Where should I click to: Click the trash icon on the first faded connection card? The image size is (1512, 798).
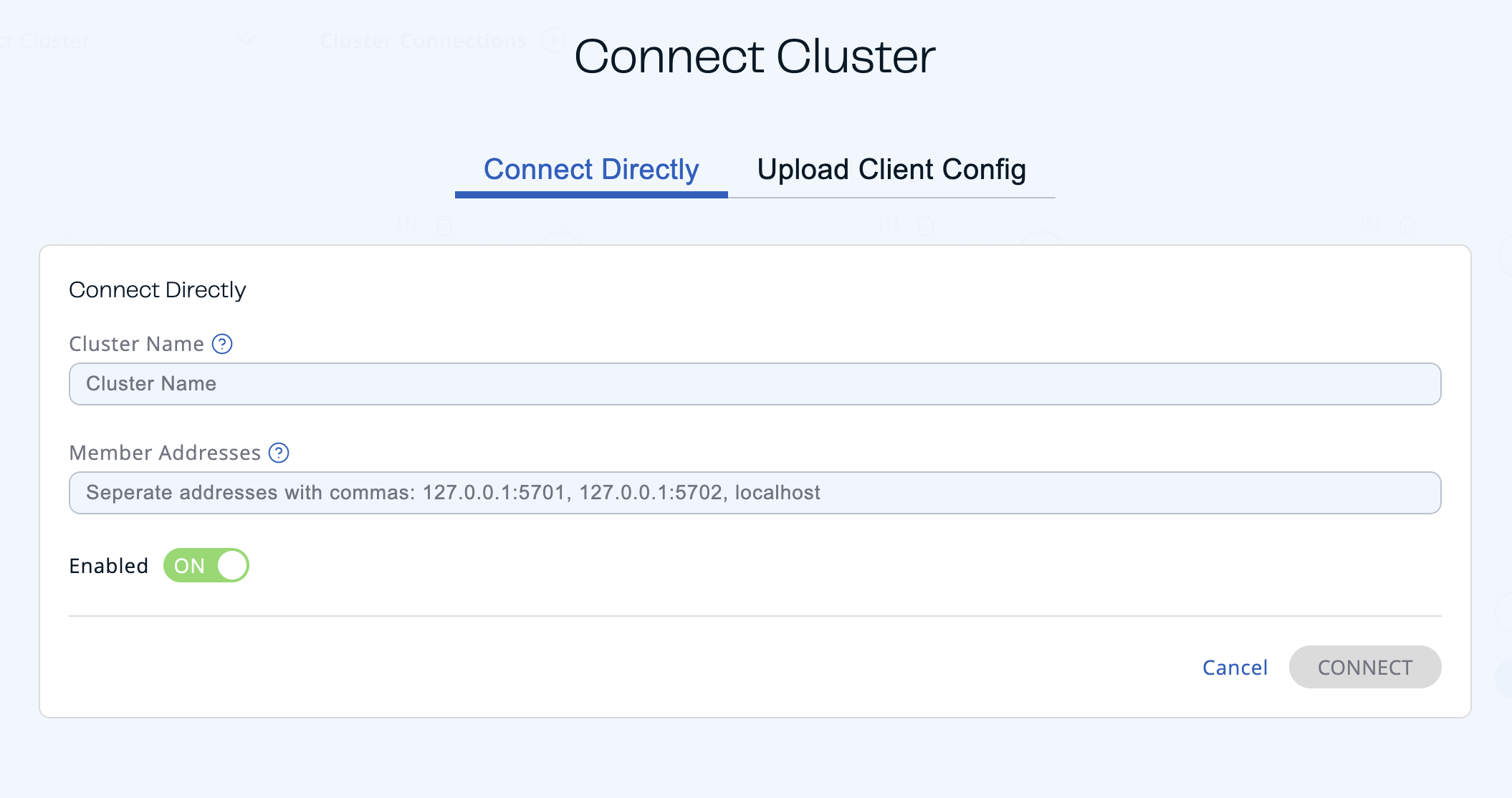[x=444, y=226]
